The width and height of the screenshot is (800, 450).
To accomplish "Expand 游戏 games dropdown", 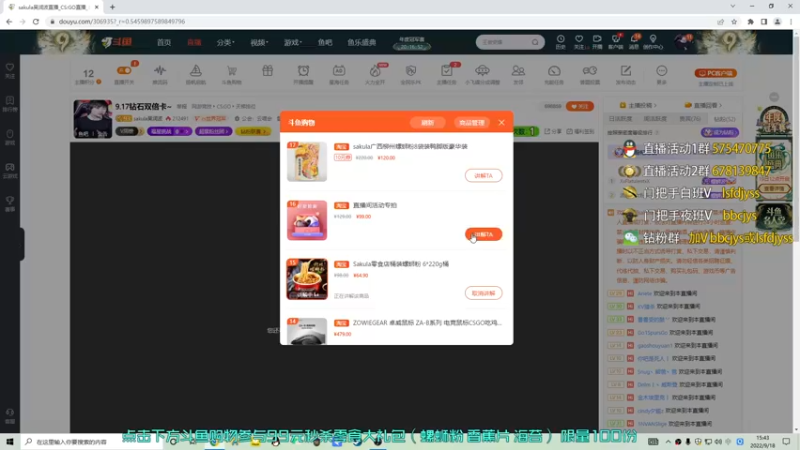I will point(292,42).
